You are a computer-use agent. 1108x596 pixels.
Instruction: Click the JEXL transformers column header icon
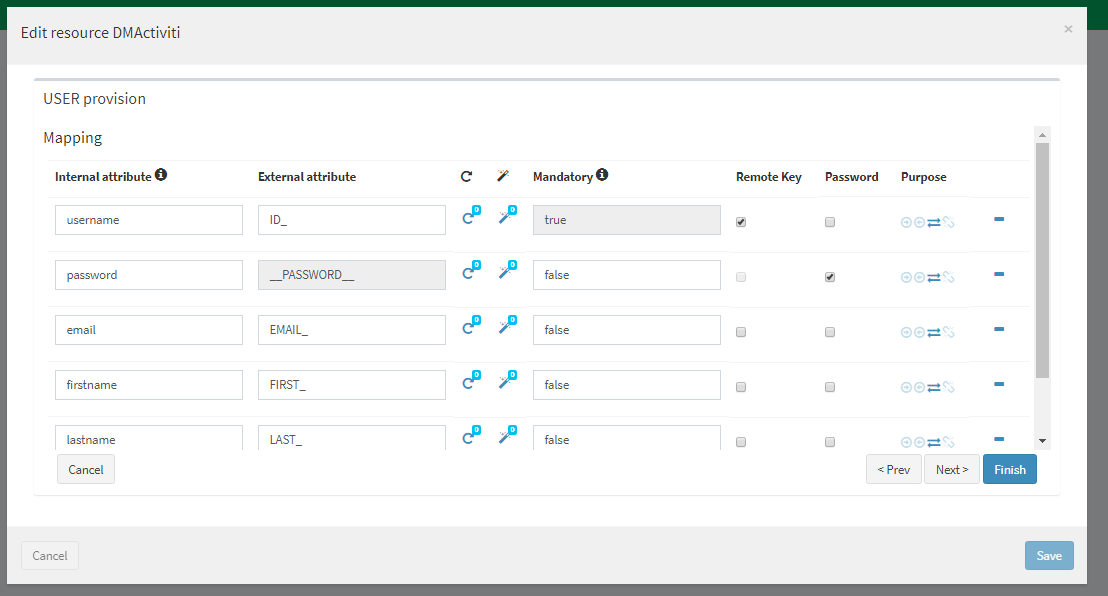coord(466,176)
